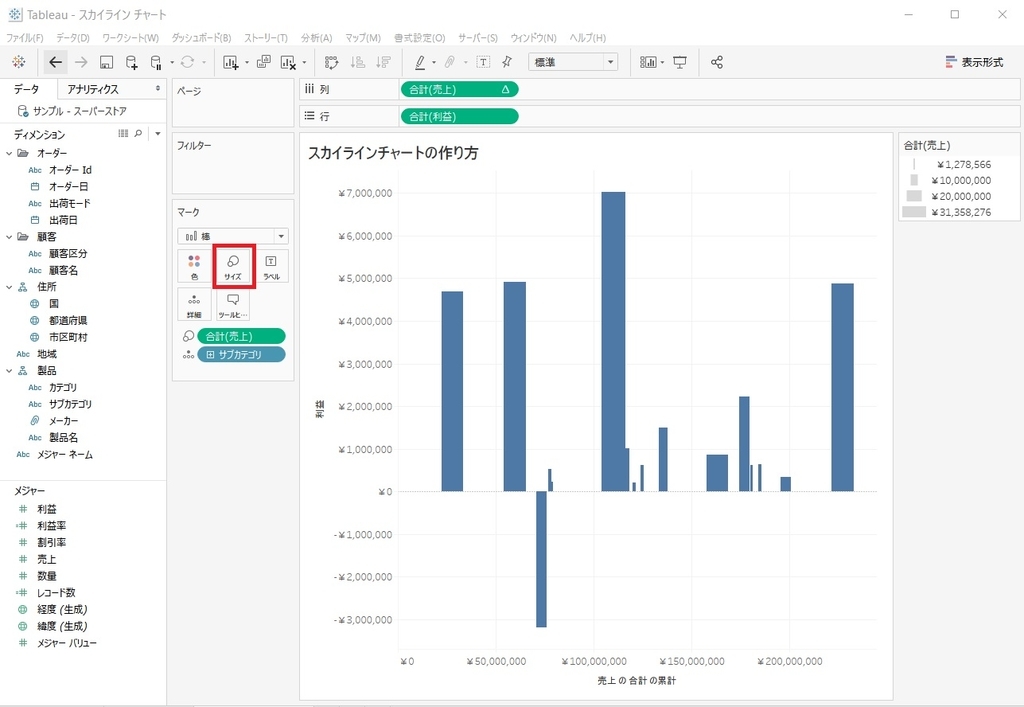Select the サンプル - スーパーストア data source
1024x707 pixels.
click(x=80, y=111)
